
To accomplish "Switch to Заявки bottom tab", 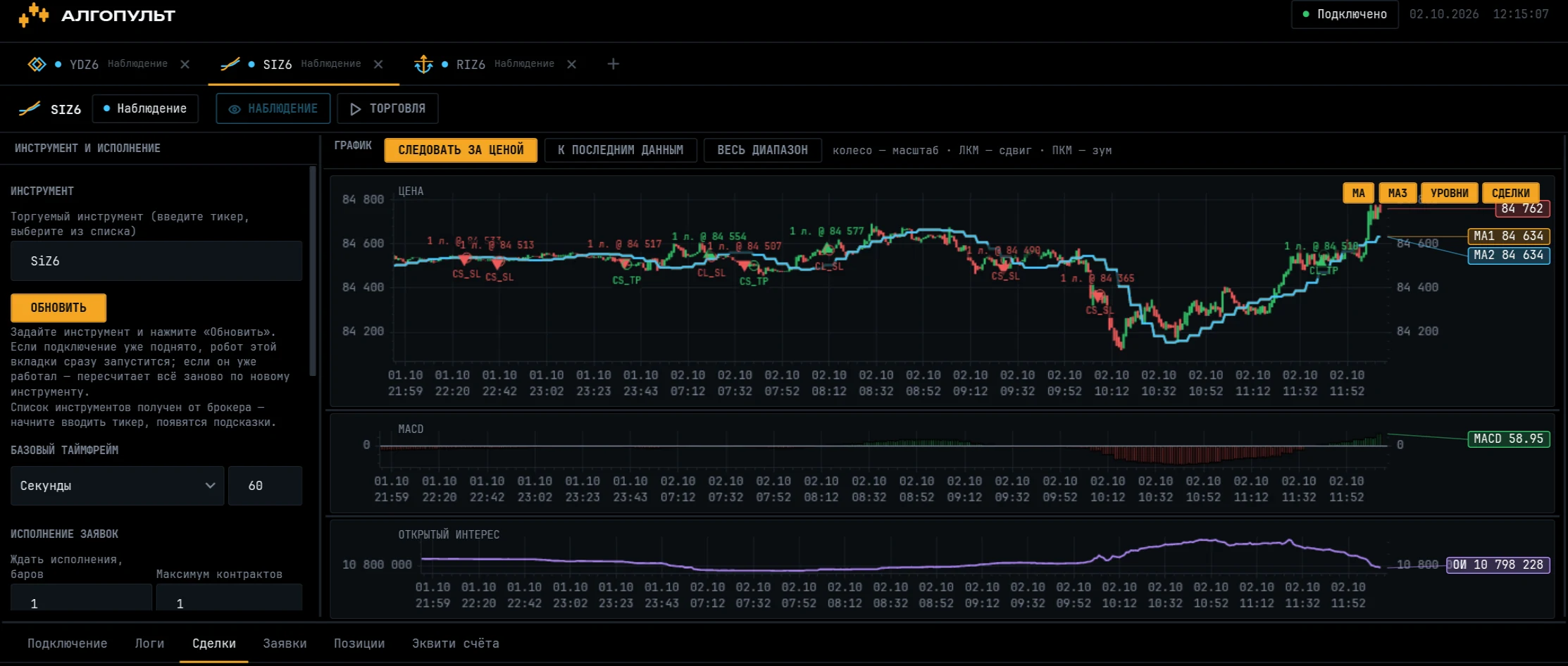I will tap(285, 643).
